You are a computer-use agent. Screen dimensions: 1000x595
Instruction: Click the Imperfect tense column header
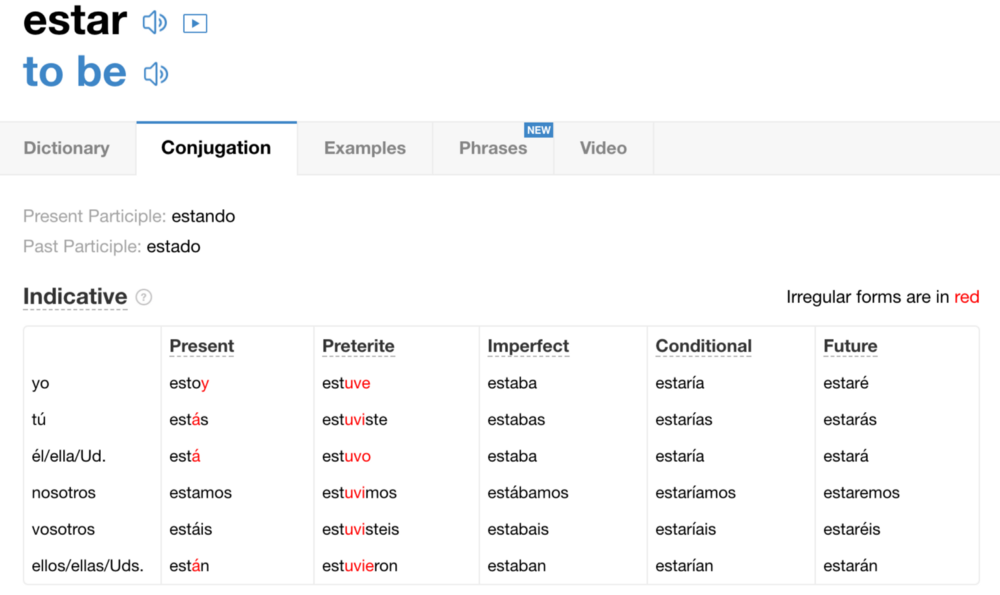coord(528,346)
